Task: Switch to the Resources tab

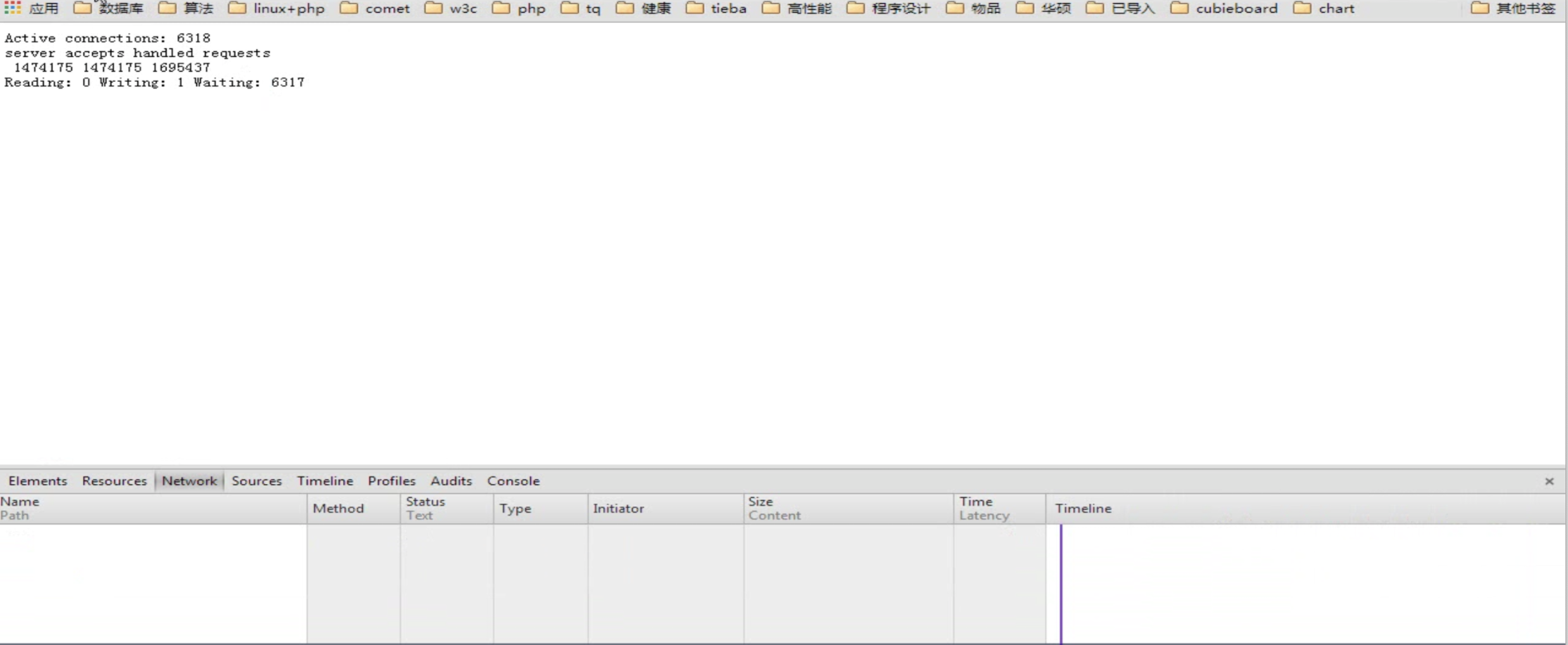Action: click(x=114, y=481)
